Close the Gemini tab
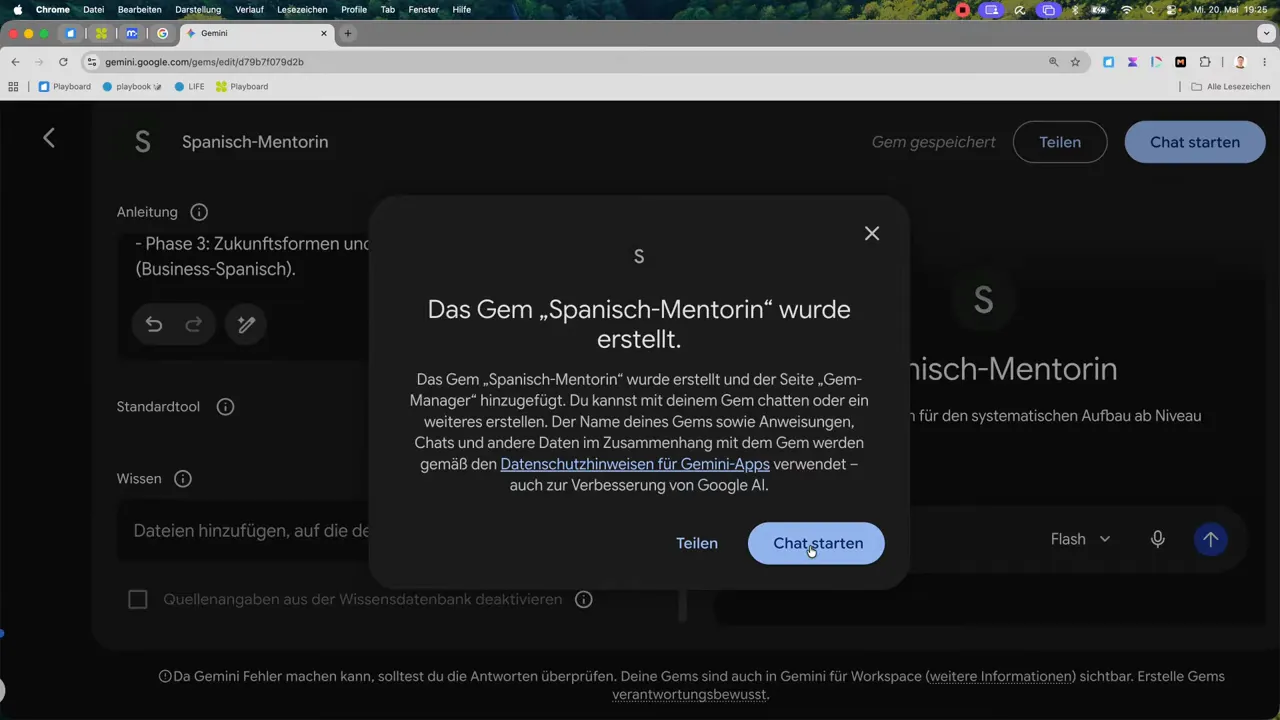 pyautogui.click(x=324, y=33)
